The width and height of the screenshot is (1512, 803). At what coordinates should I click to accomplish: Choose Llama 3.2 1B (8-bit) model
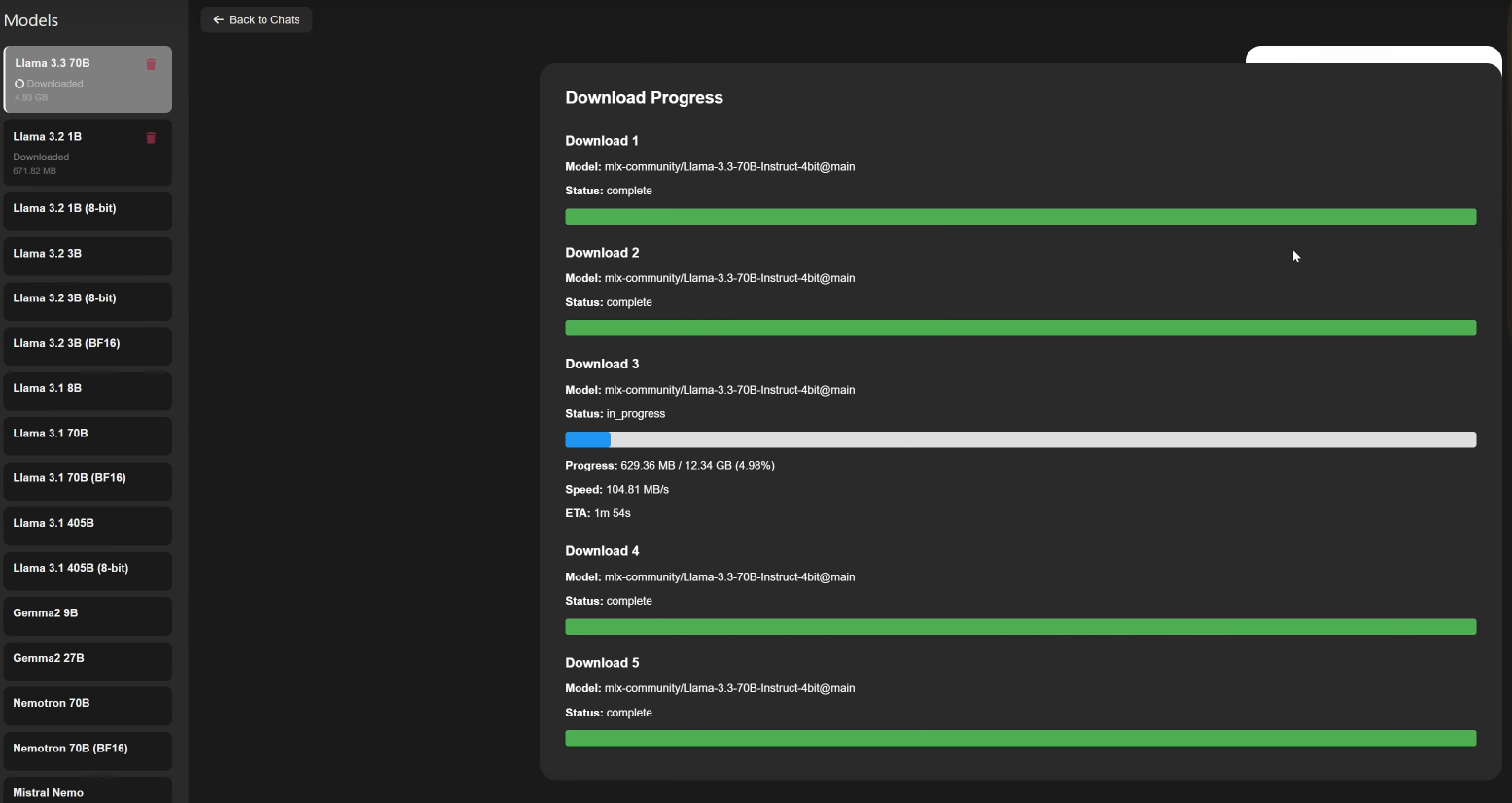pyautogui.click(x=88, y=211)
